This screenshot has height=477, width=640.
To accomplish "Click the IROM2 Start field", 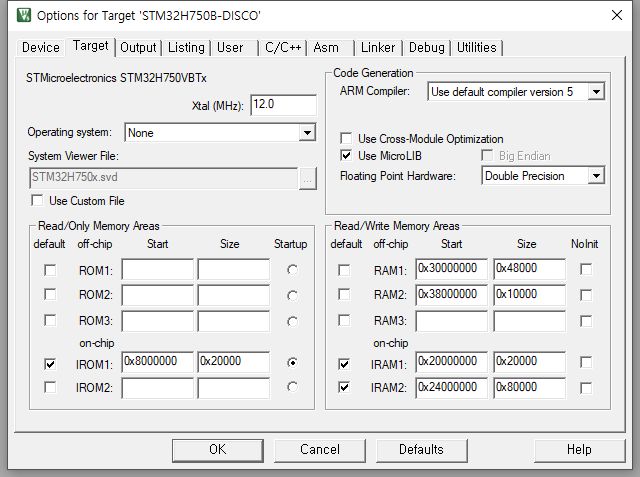I will 158,388.
